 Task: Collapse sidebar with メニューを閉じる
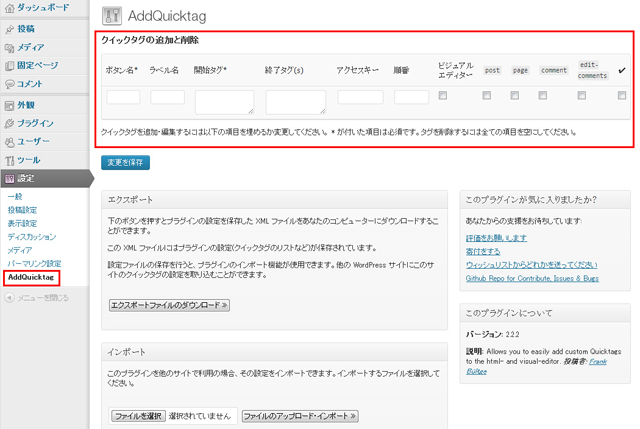click(x=42, y=297)
